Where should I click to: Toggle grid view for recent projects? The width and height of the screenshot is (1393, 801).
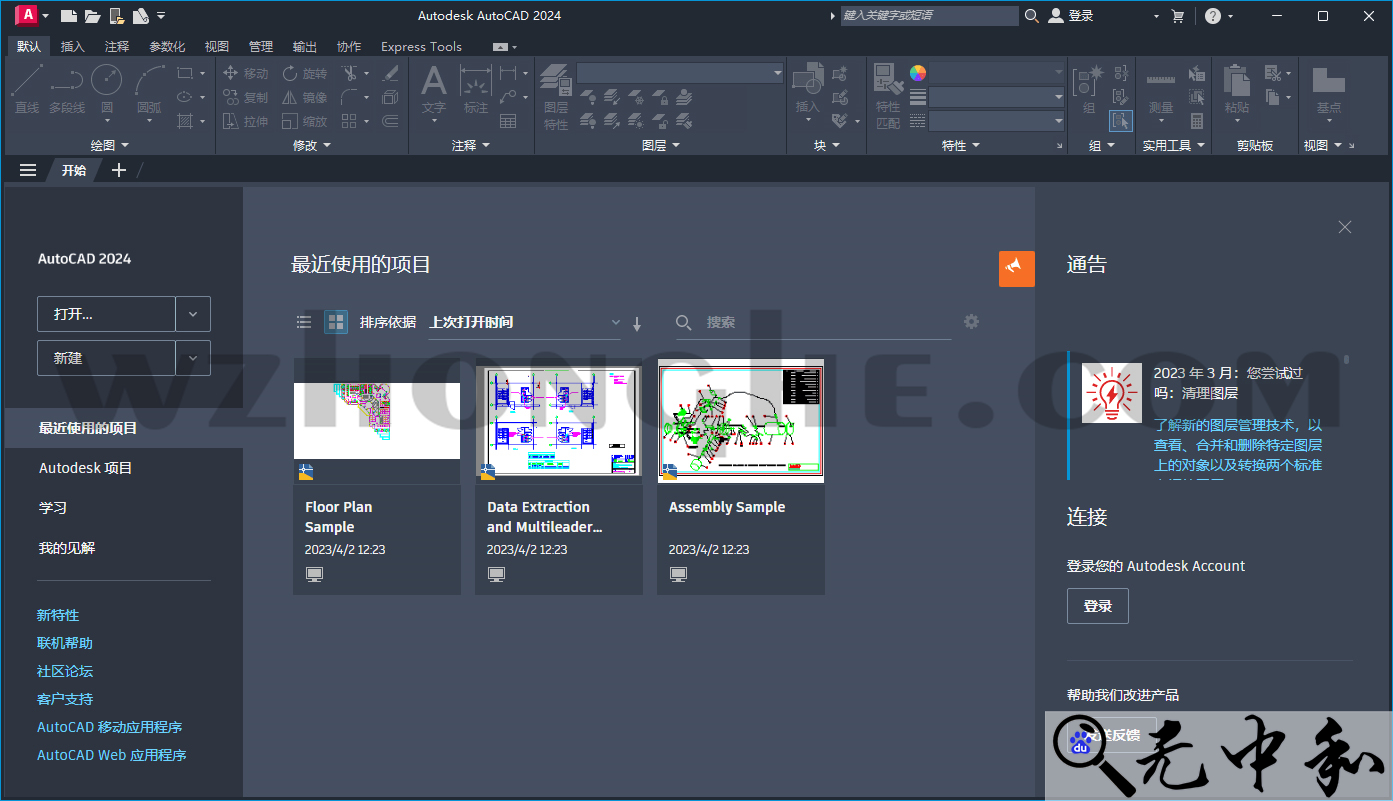point(335,321)
